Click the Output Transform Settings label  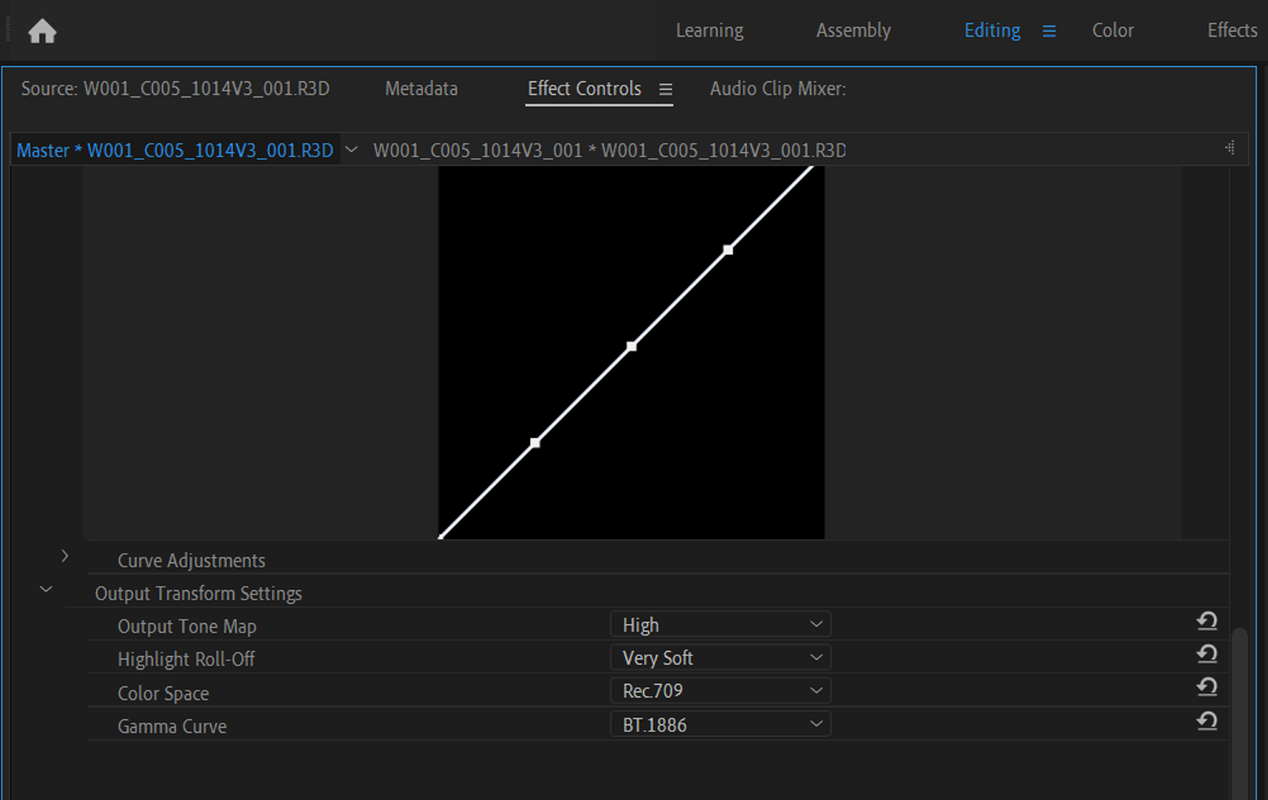pos(198,594)
